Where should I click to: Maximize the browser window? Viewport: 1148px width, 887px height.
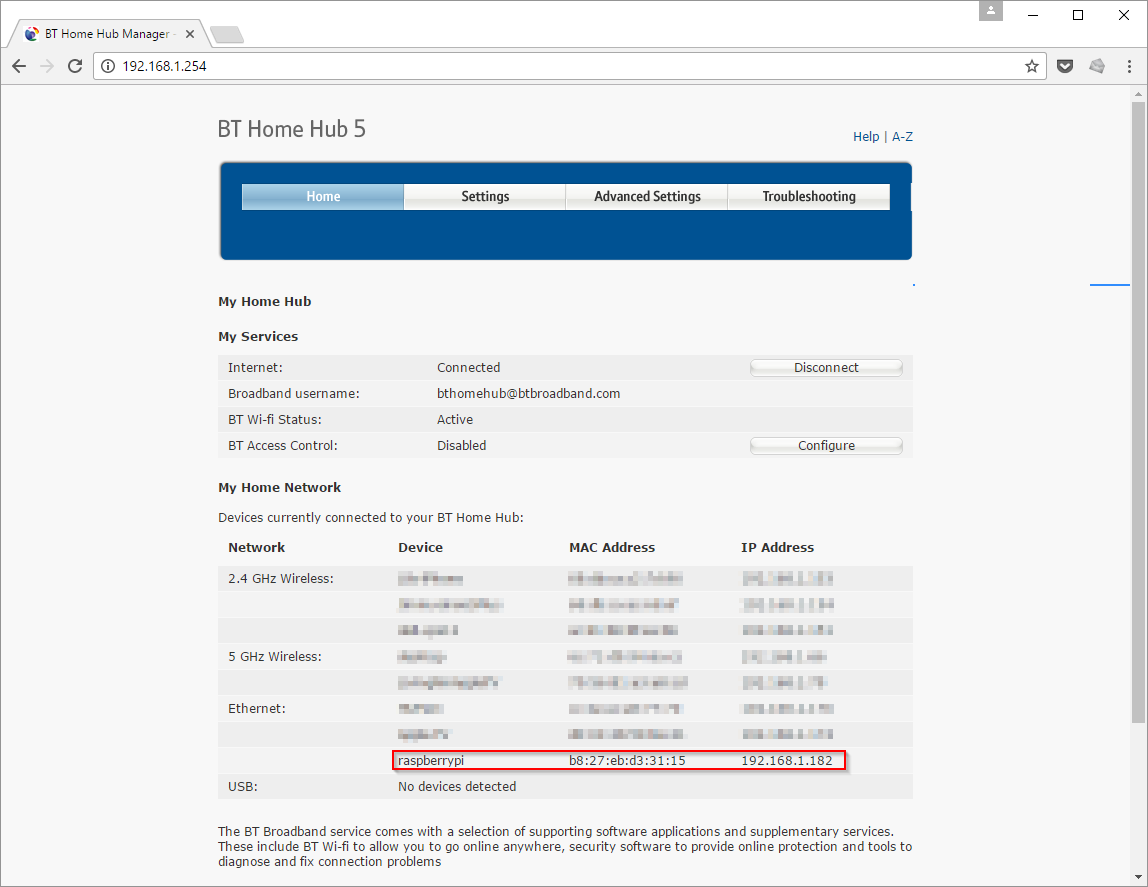pos(1078,15)
